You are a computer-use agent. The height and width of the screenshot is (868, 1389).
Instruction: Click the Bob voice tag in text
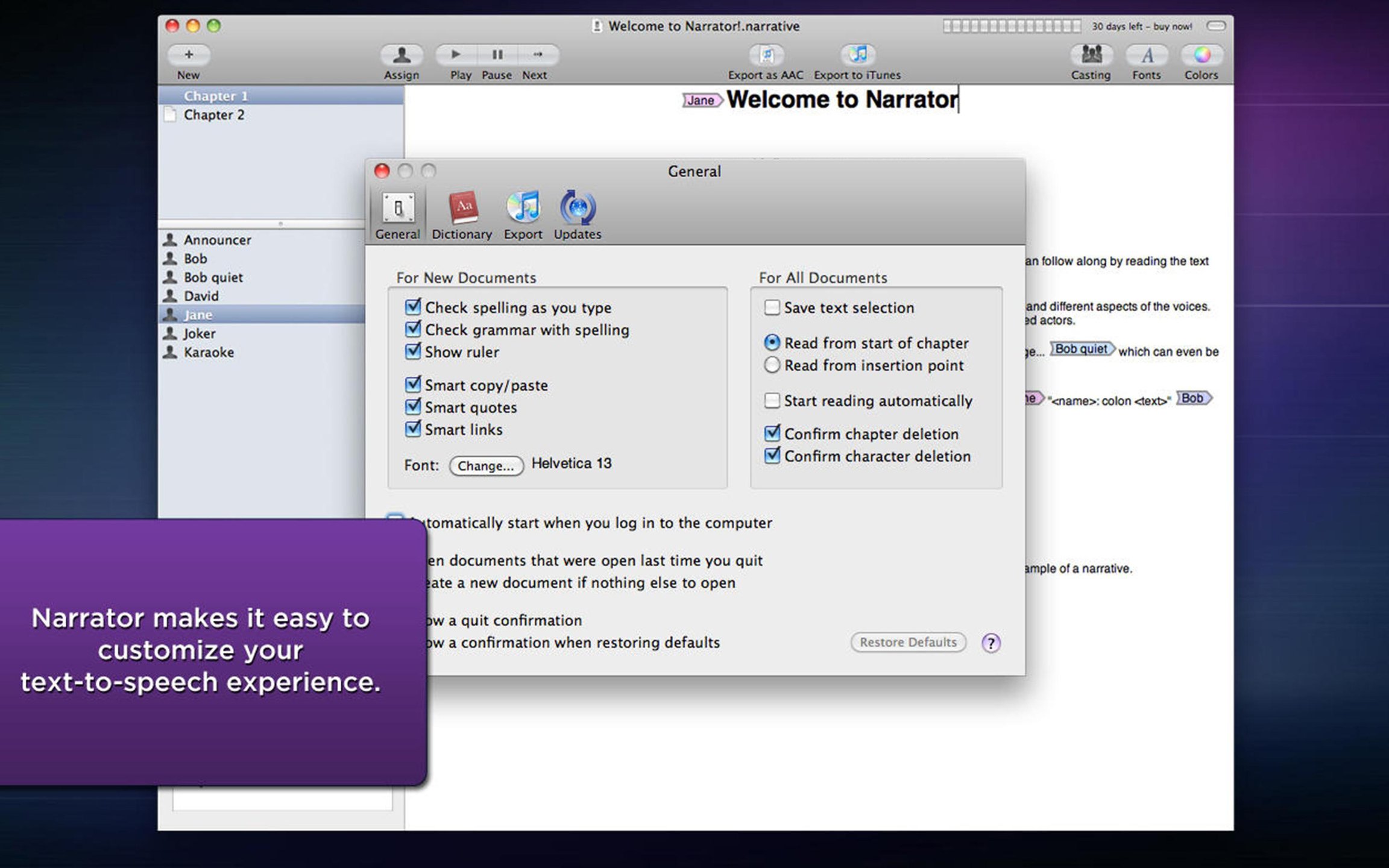1194,398
